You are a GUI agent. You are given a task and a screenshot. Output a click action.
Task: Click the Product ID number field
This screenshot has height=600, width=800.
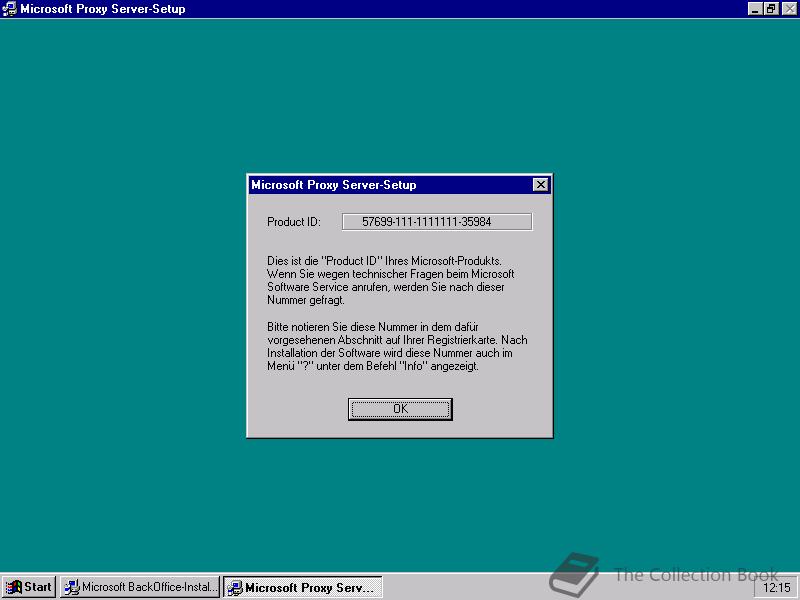(437, 222)
